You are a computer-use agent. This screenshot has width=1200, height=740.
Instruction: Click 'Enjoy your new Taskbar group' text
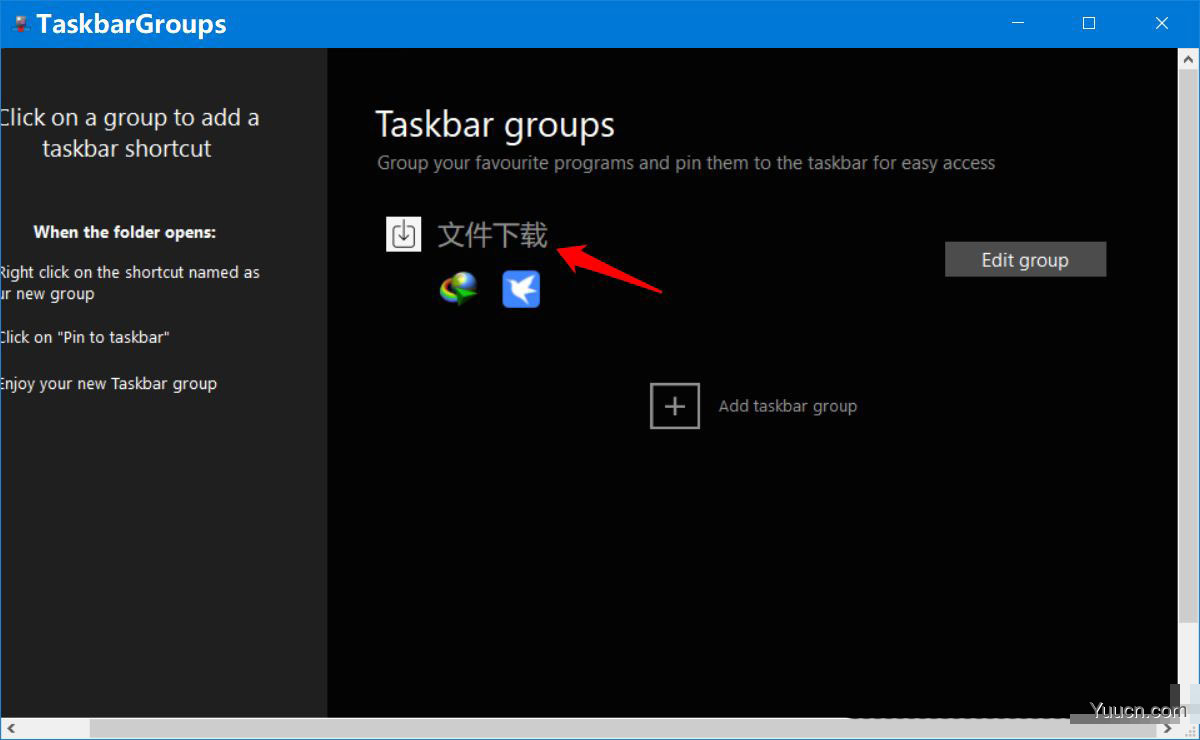108,384
